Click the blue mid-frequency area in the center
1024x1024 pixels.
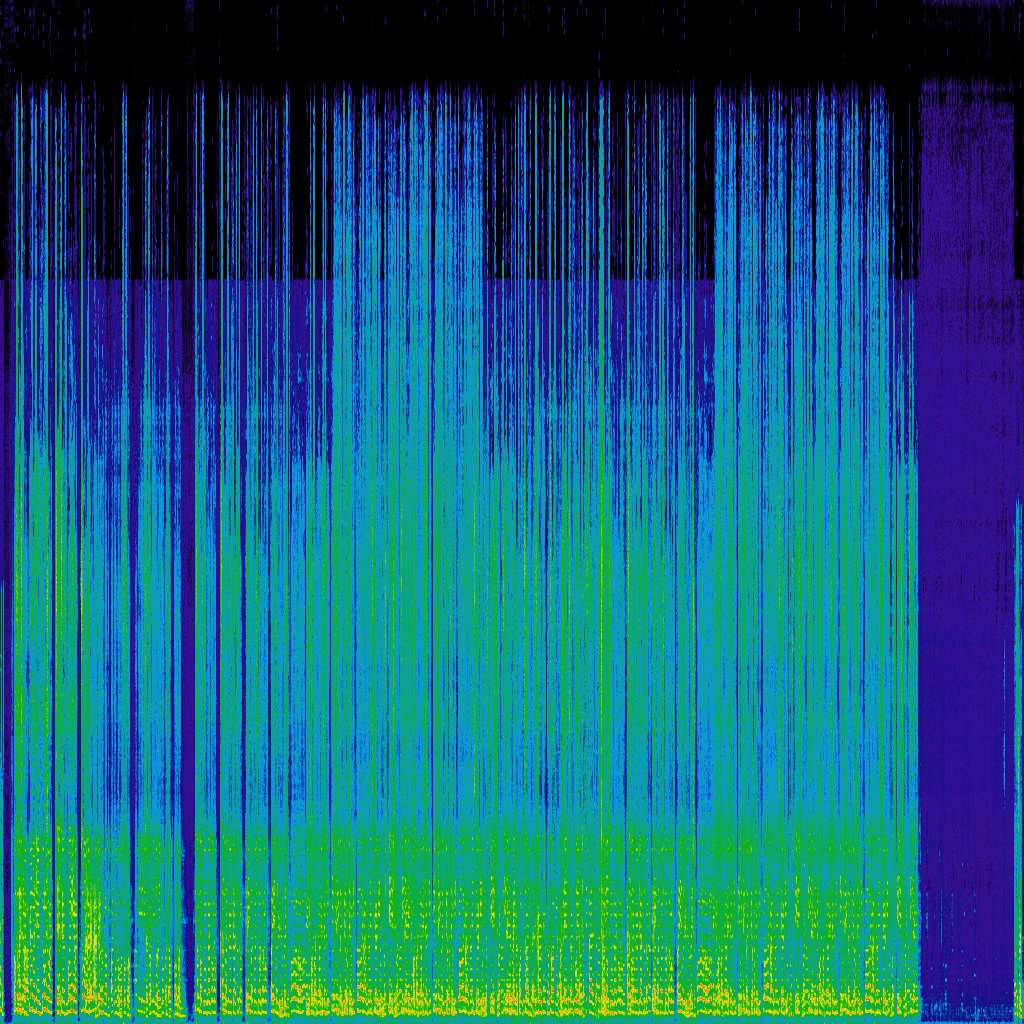(500, 550)
